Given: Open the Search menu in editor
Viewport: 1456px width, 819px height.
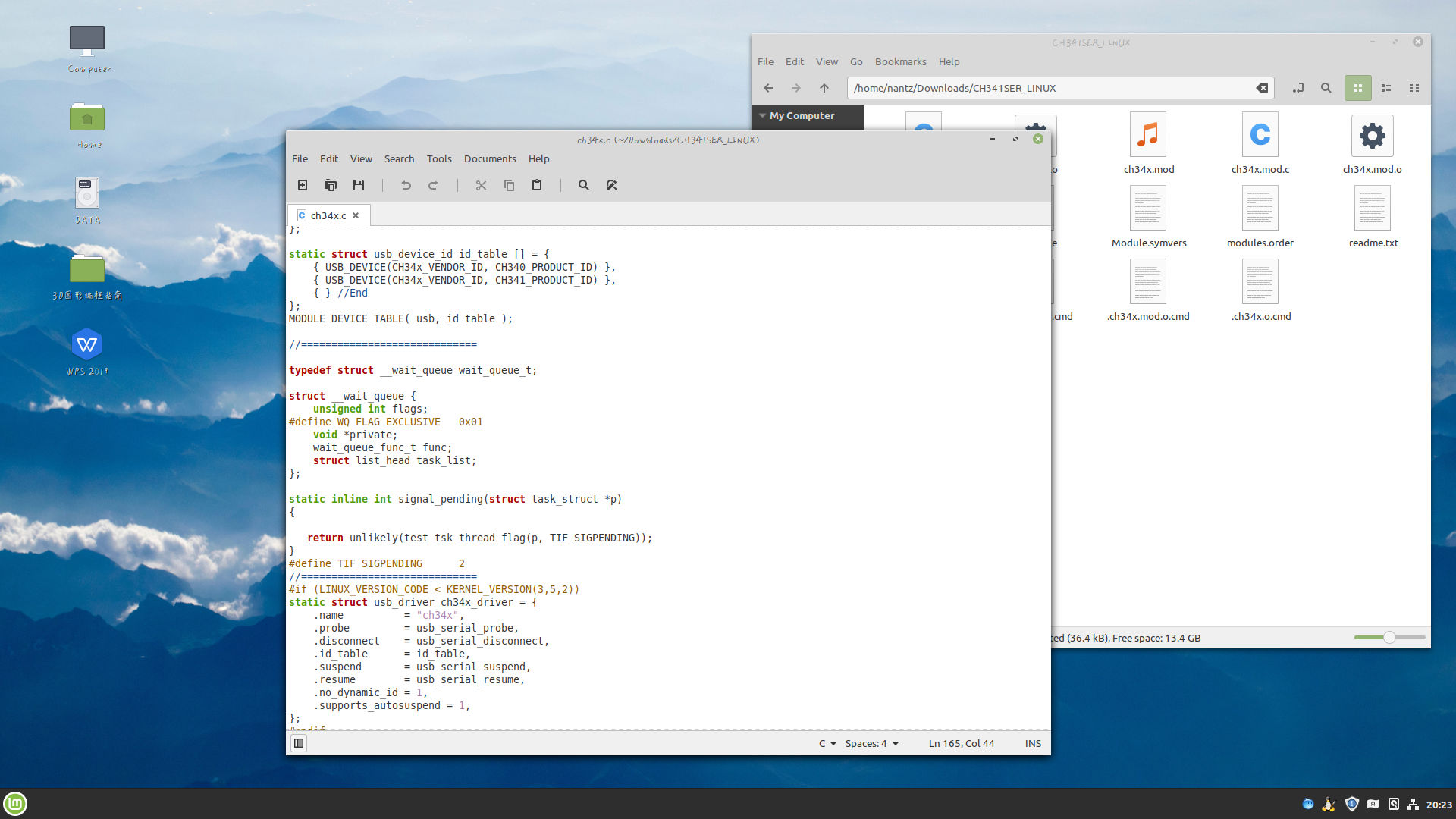Looking at the screenshot, I should pyautogui.click(x=397, y=158).
